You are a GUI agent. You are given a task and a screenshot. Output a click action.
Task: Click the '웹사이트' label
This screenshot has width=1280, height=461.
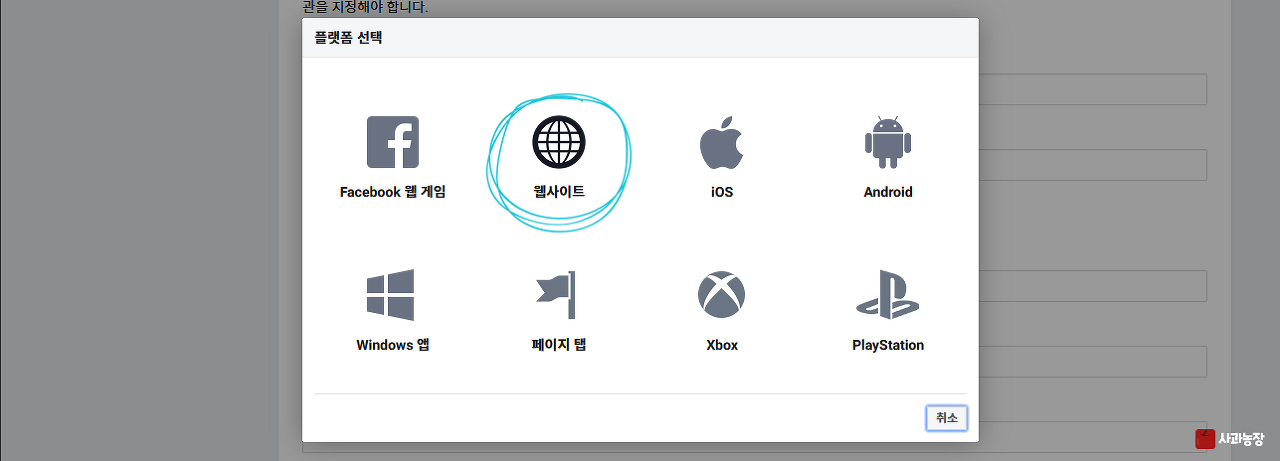[x=559, y=192]
